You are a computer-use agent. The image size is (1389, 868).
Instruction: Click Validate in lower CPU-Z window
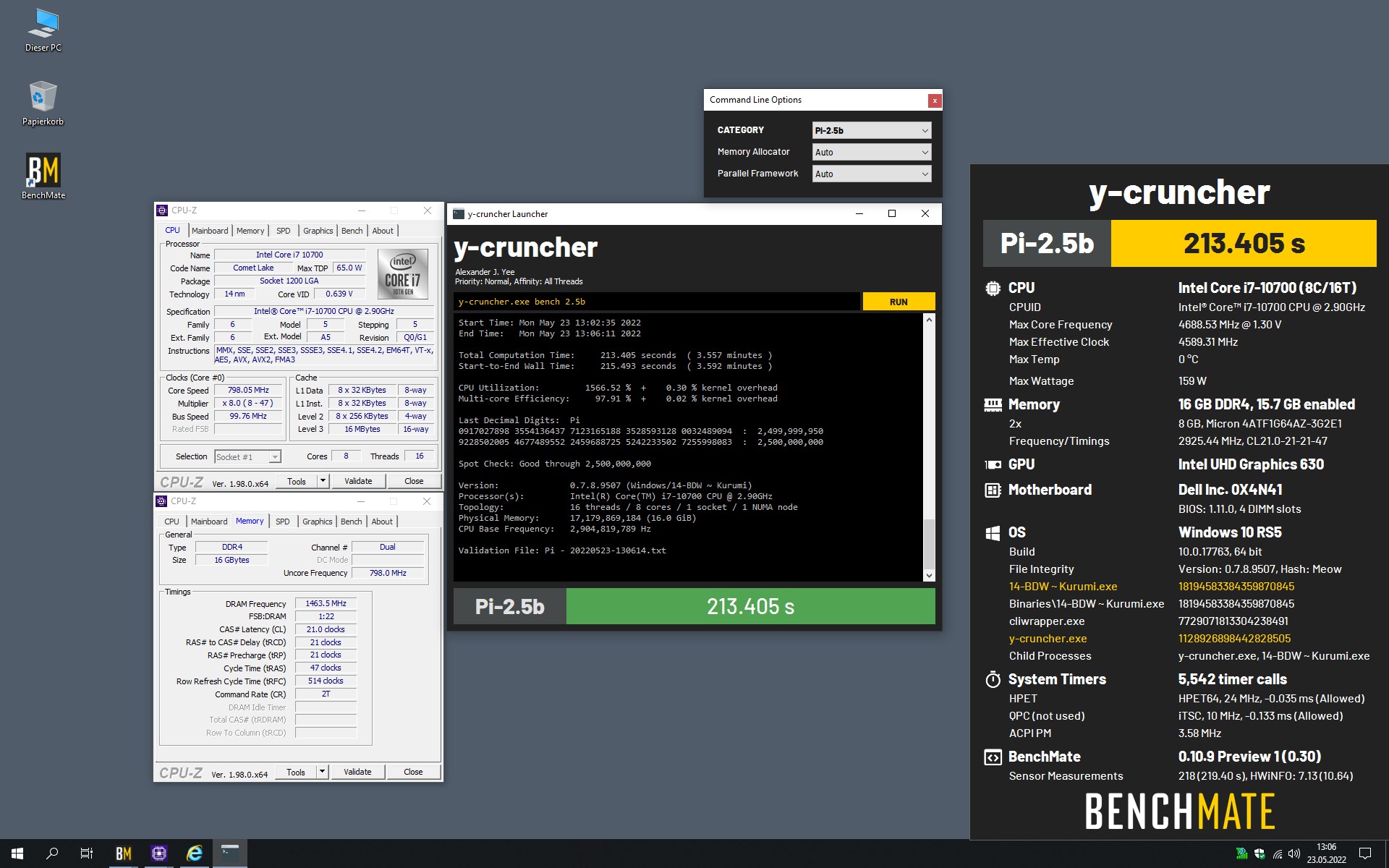[357, 772]
